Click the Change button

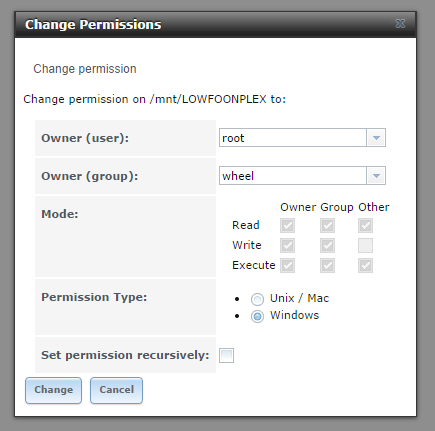coord(53,390)
